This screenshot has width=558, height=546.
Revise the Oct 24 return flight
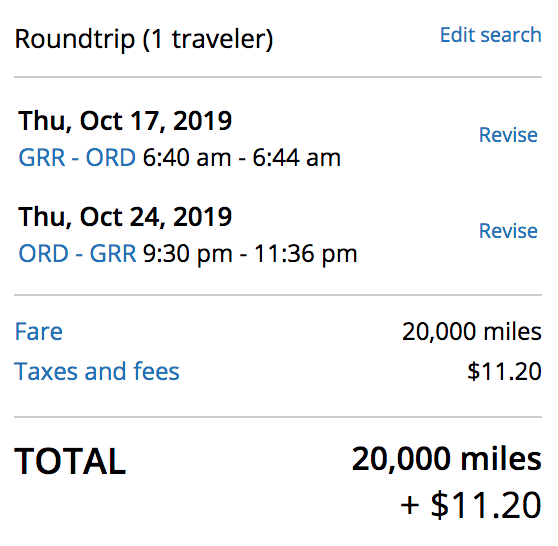click(x=508, y=231)
